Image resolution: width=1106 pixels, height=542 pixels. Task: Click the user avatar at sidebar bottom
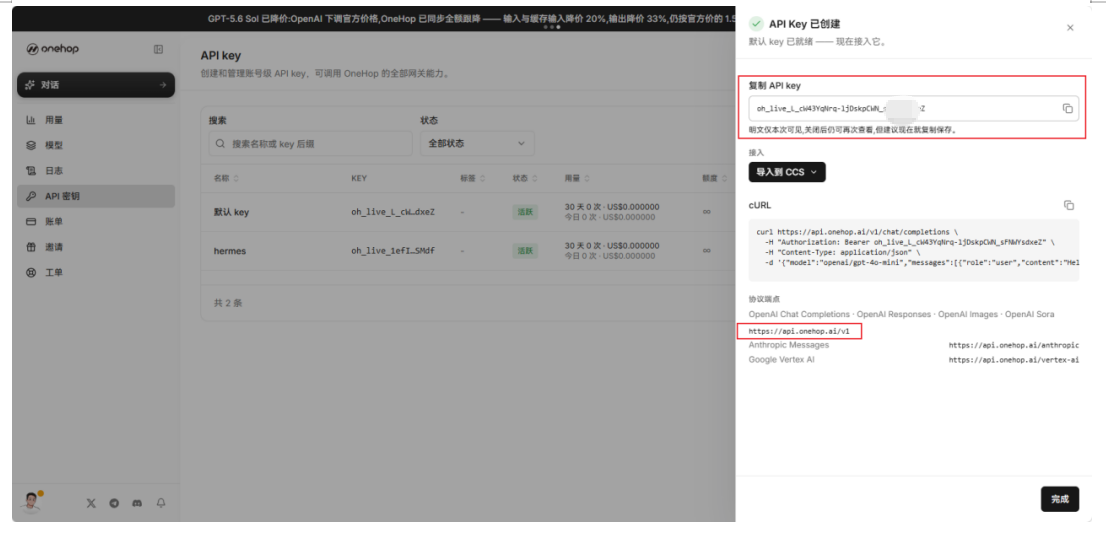(30, 503)
